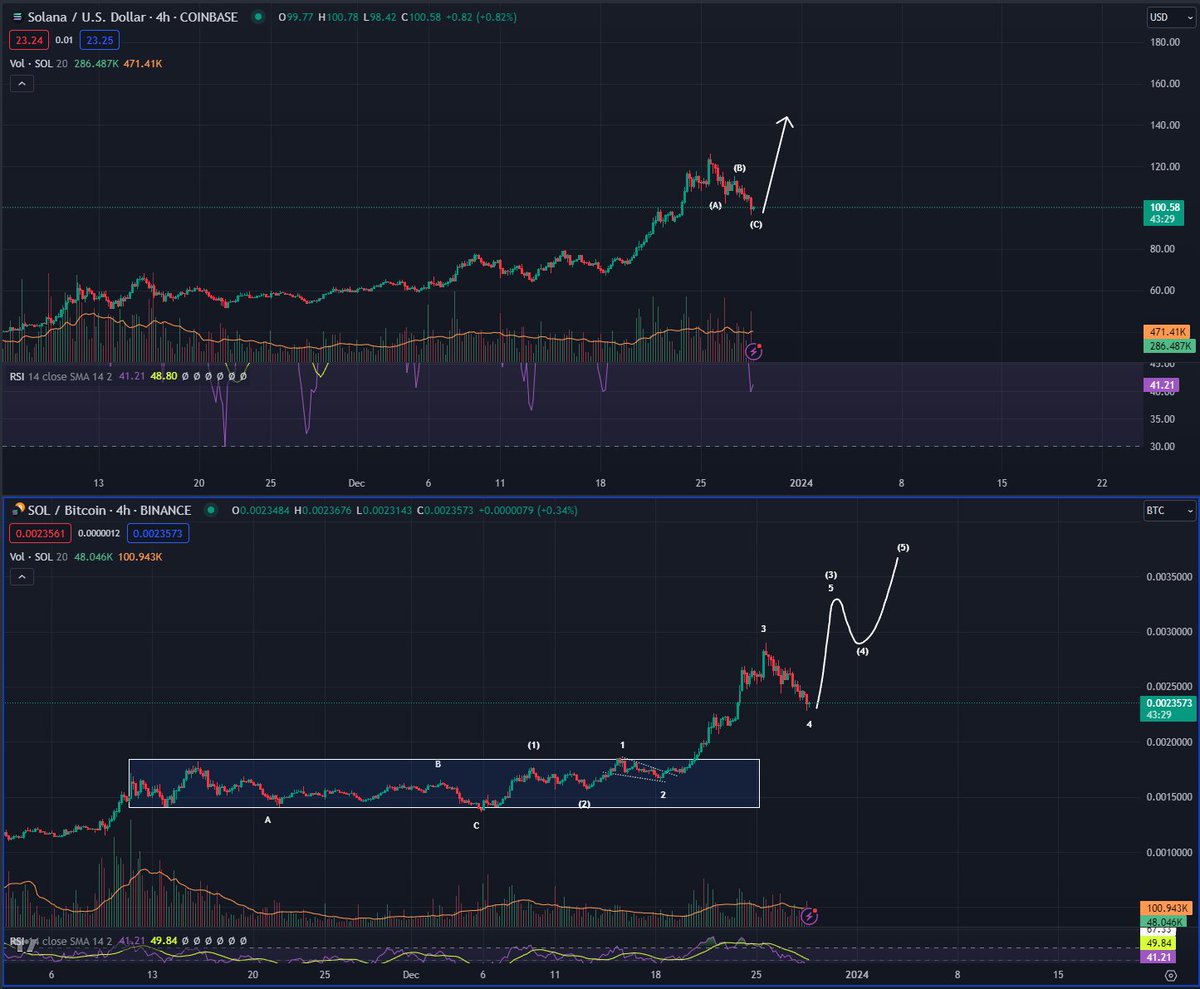Screen dimensions: 1200x989
Task: Click the Solana logo in the SOL/Bitcoin chart header
Action: (x=17, y=510)
